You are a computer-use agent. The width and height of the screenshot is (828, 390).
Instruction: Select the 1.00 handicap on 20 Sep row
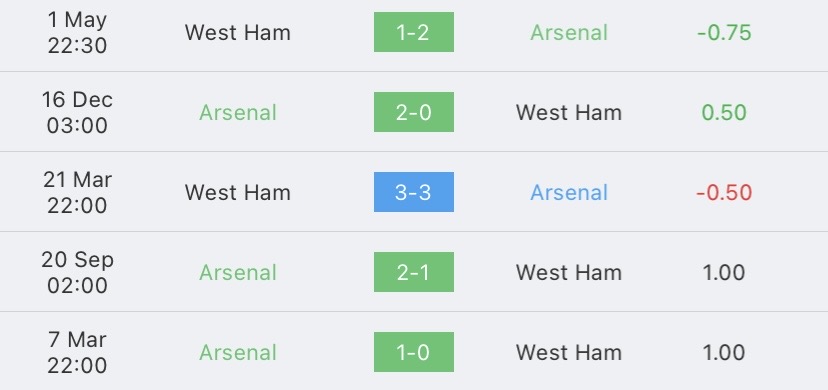point(724,273)
